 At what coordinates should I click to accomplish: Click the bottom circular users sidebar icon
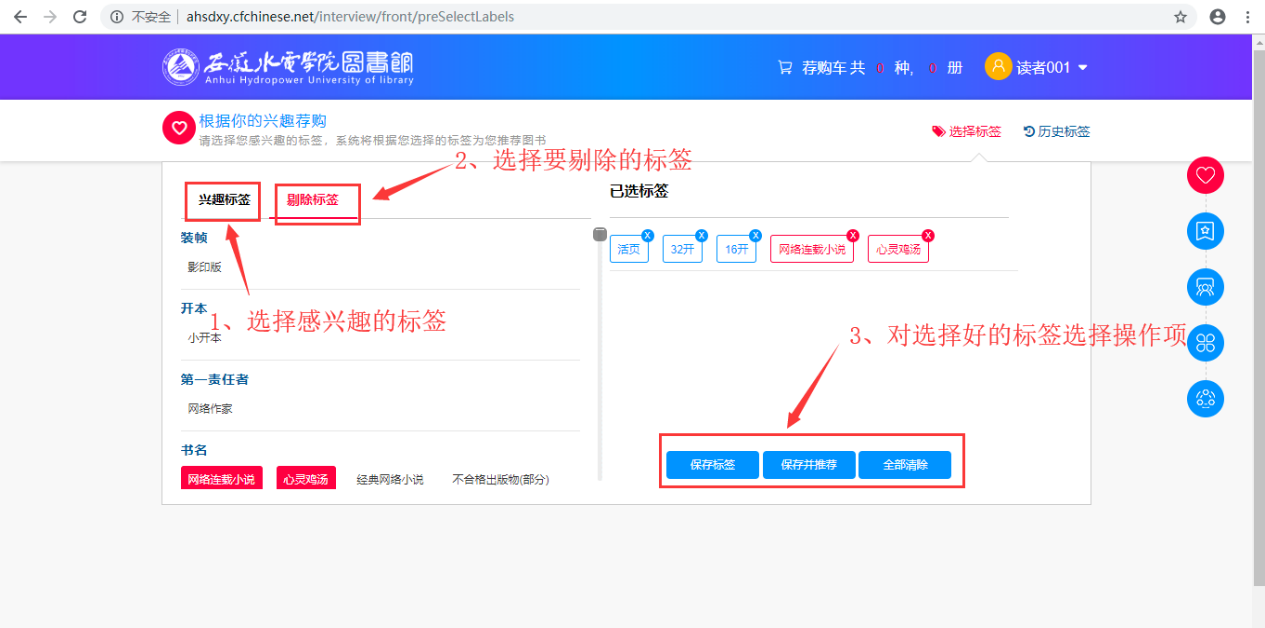click(x=1205, y=398)
